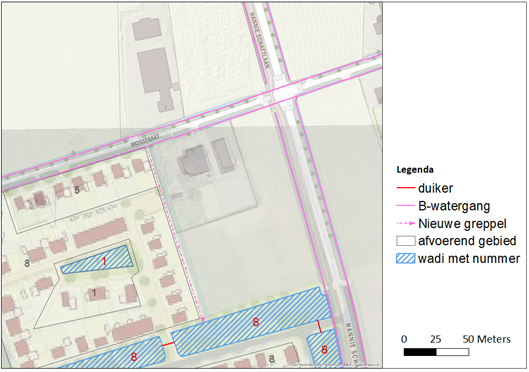Image resolution: width=529 pixels, height=372 pixels.
Task: Select the 'Nieuwe greppel' legend label
Action: [462, 224]
